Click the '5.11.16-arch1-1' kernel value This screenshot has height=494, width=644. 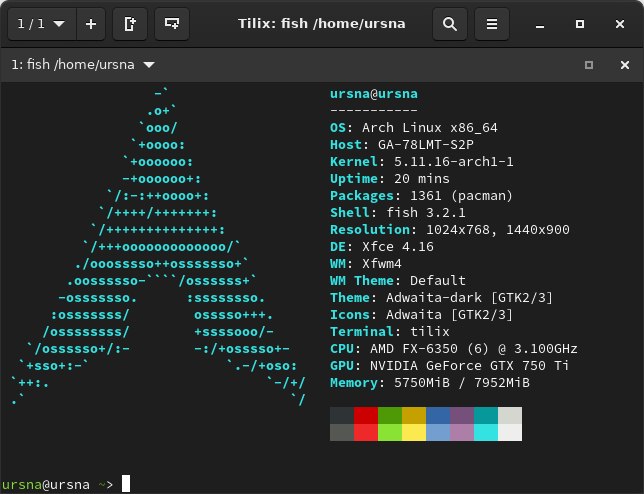453,162
